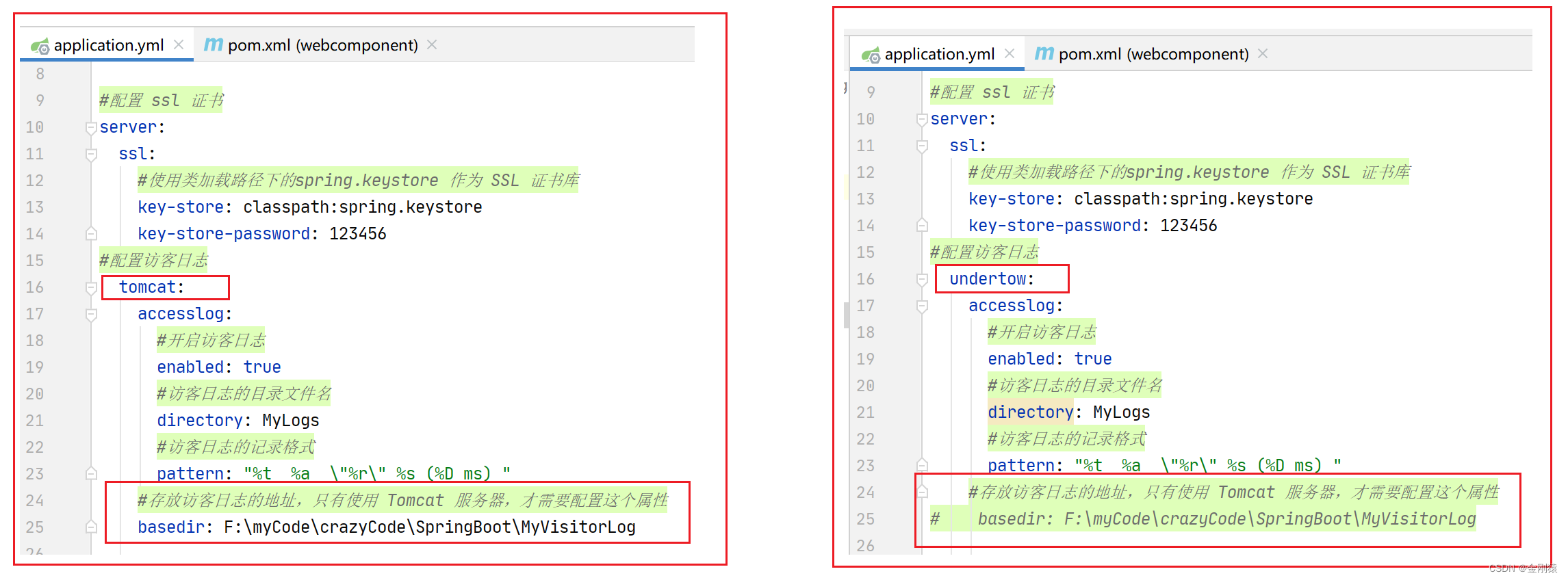Click fold end marker at line 14 in left editor

coord(91,234)
